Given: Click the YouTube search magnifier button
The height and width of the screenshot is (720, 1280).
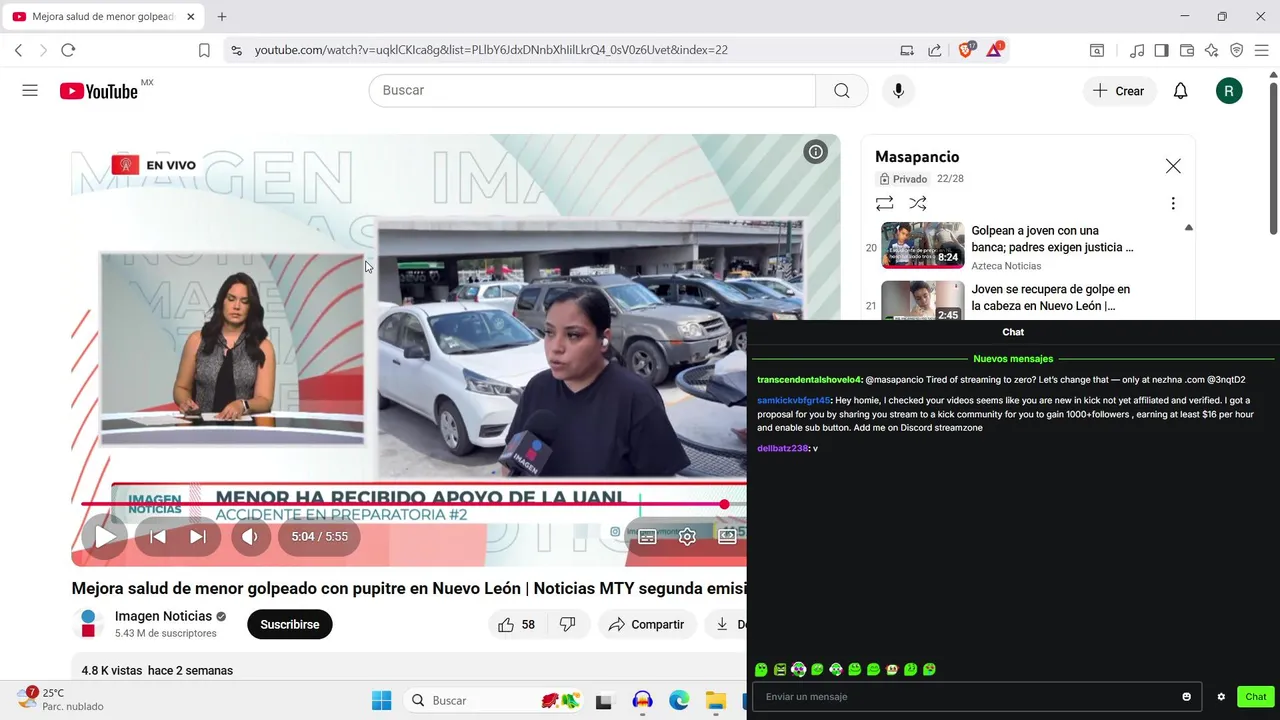Looking at the screenshot, I should click(x=842, y=91).
